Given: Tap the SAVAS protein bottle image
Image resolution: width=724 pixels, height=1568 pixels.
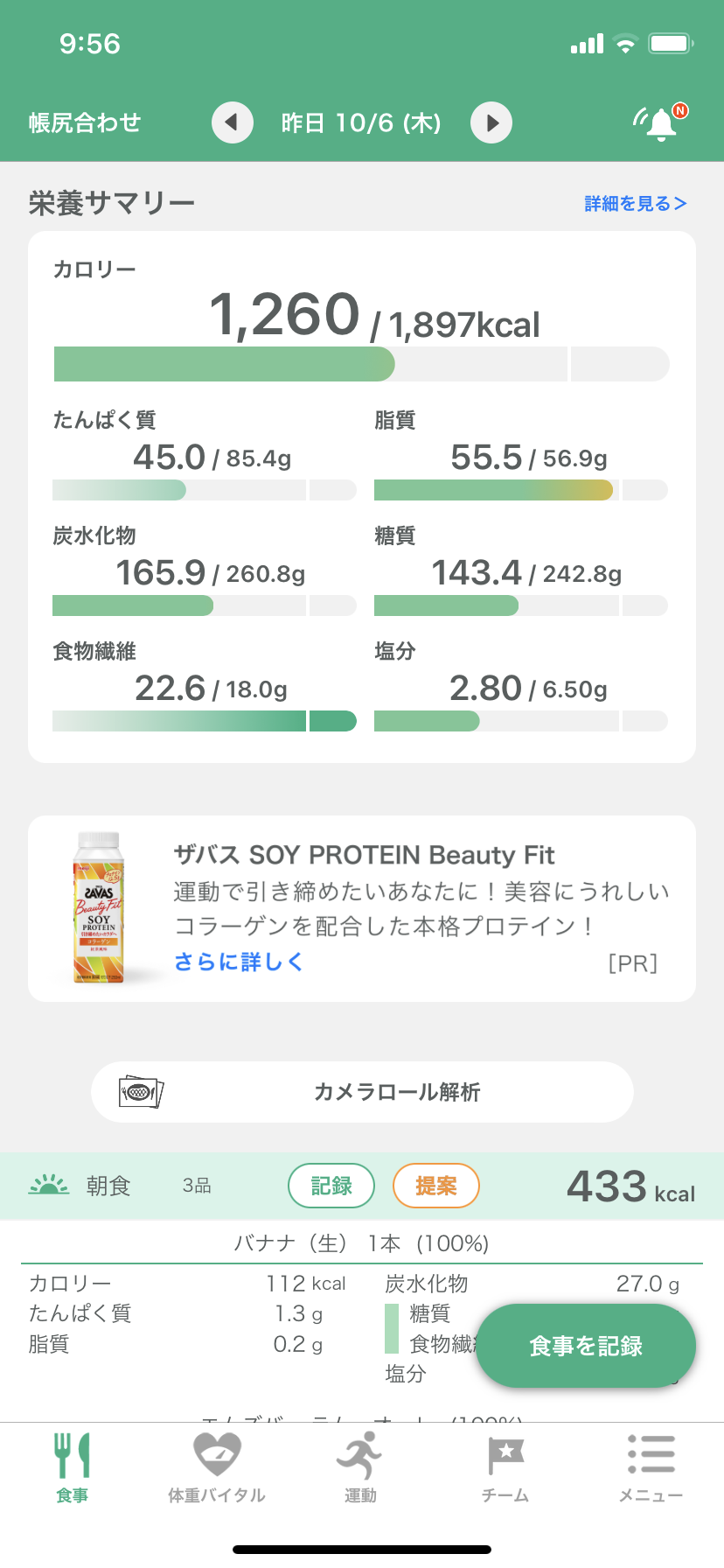Looking at the screenshot, I should (99, 908).
